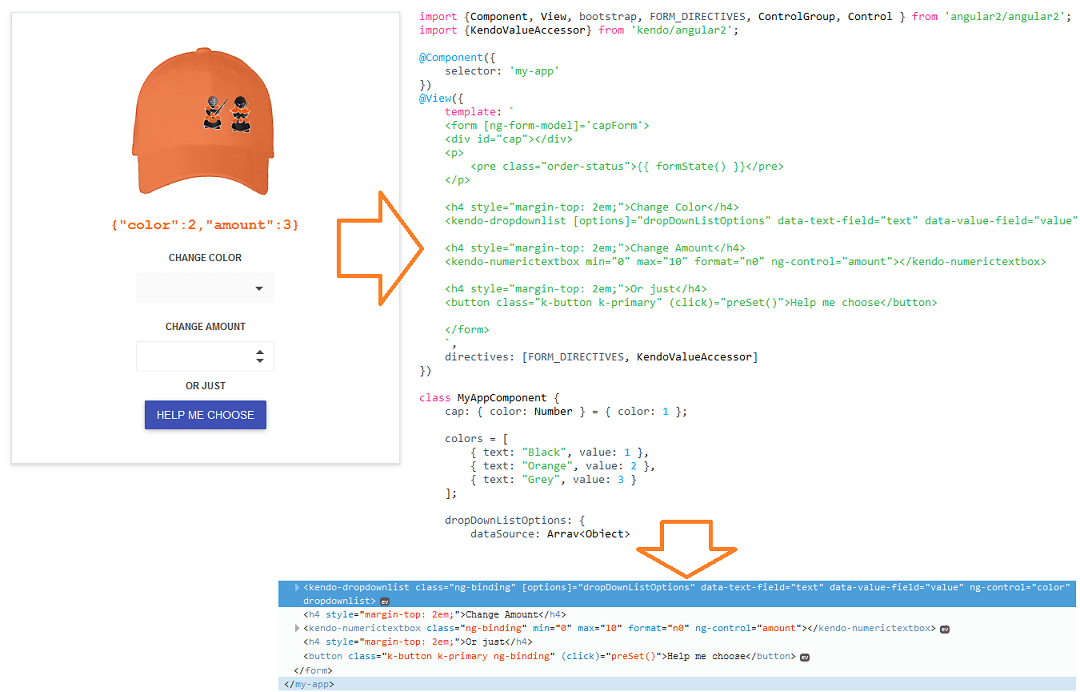The height and width of the screenshot is (692, 1080).
Task: Click the Help Me Choose button
Action: pos(205,415)
